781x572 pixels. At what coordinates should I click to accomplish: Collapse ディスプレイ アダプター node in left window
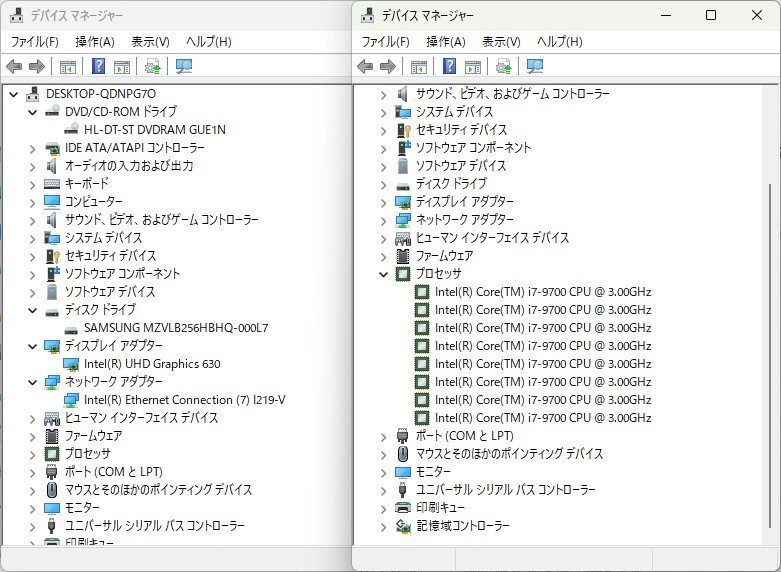click(32, 346)
